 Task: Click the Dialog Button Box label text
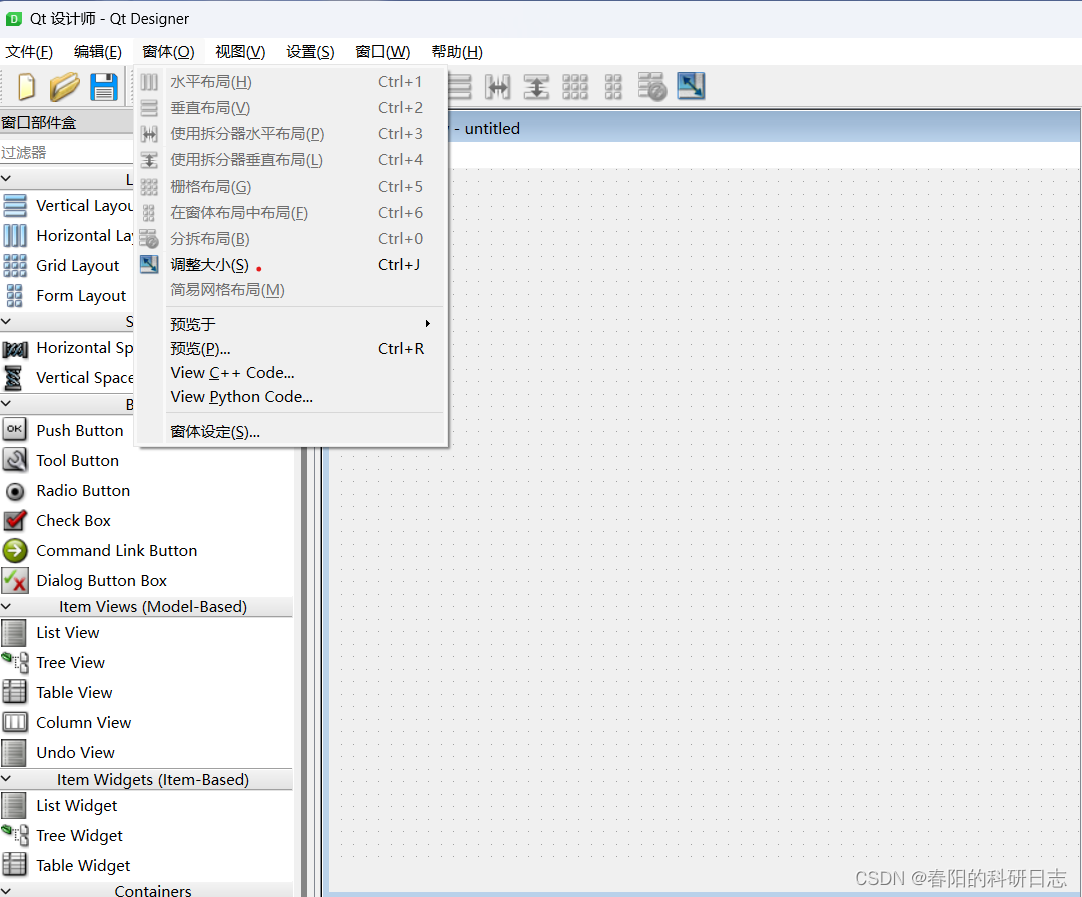tap(101, 581)
